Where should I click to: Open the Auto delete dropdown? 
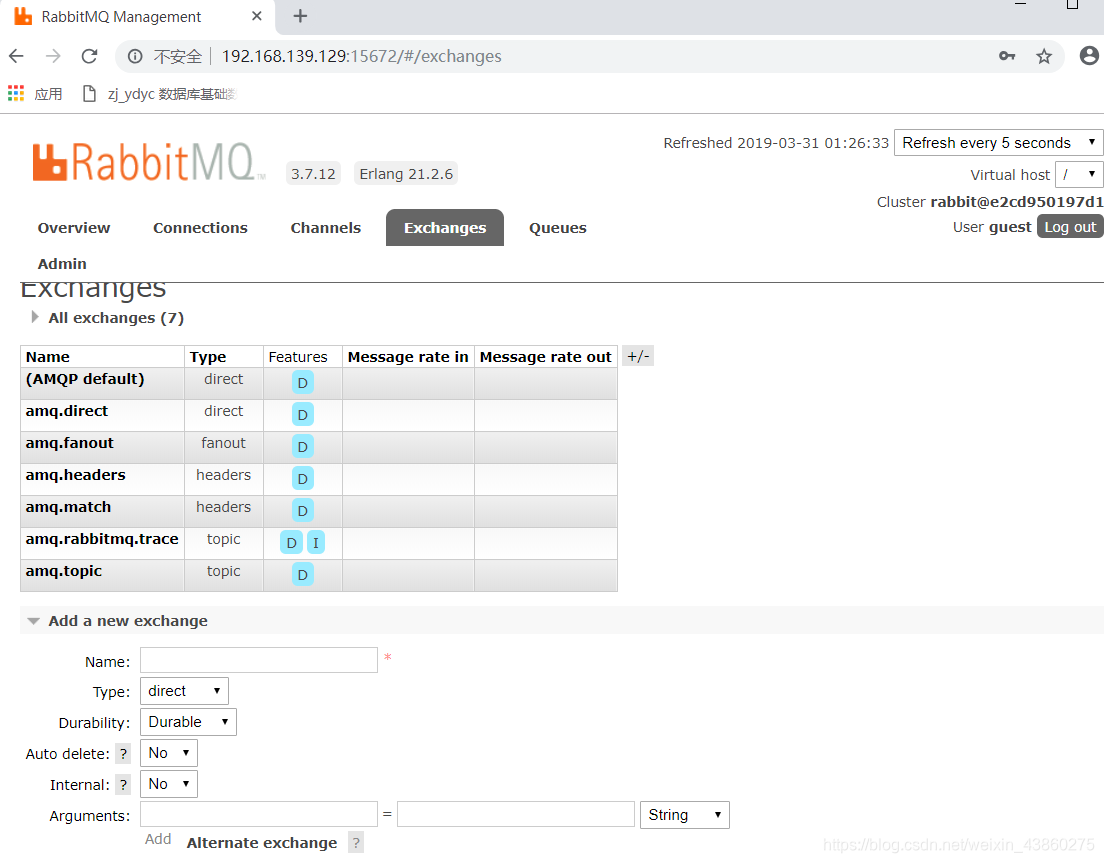point(169,753)
